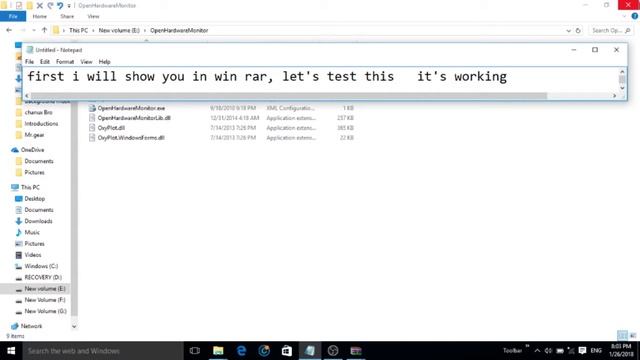Image resolution: width=640 pixels, height=360 pixels.
Task: Select OpenHardwareMonitor.exe config file
Action: [131, 108]
